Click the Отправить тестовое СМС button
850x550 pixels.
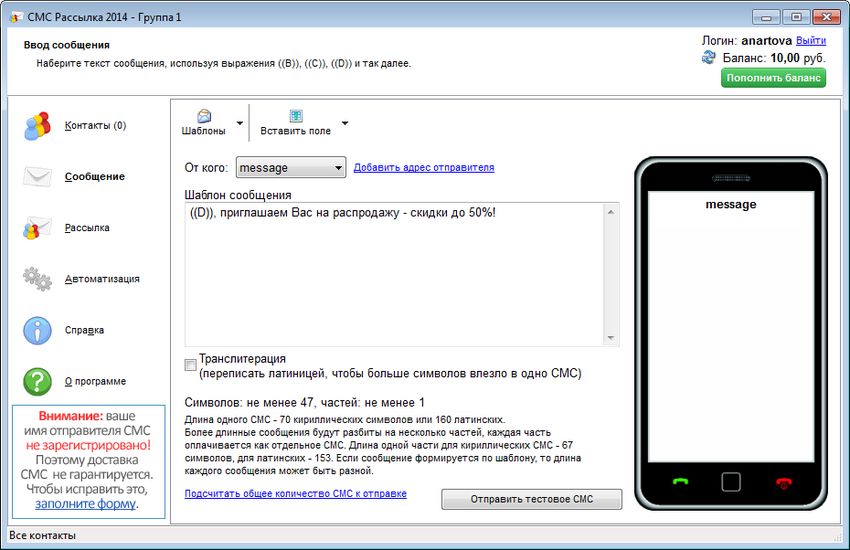(x=532, y=499)
